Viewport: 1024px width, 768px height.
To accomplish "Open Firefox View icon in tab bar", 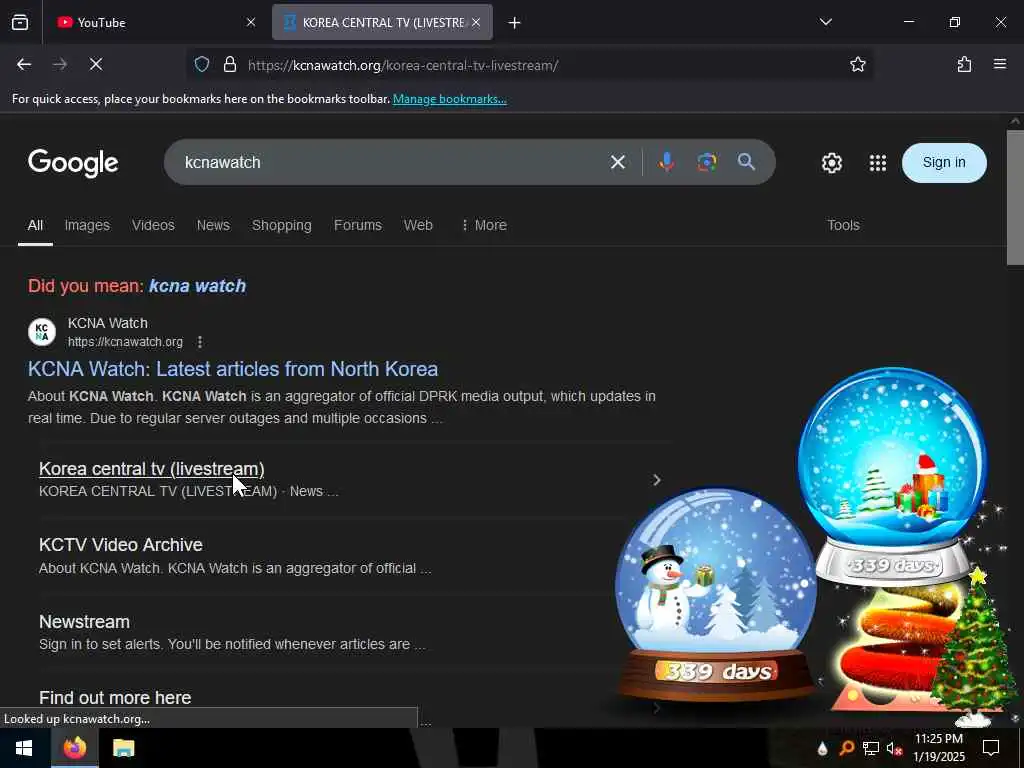I will [20, 22].
